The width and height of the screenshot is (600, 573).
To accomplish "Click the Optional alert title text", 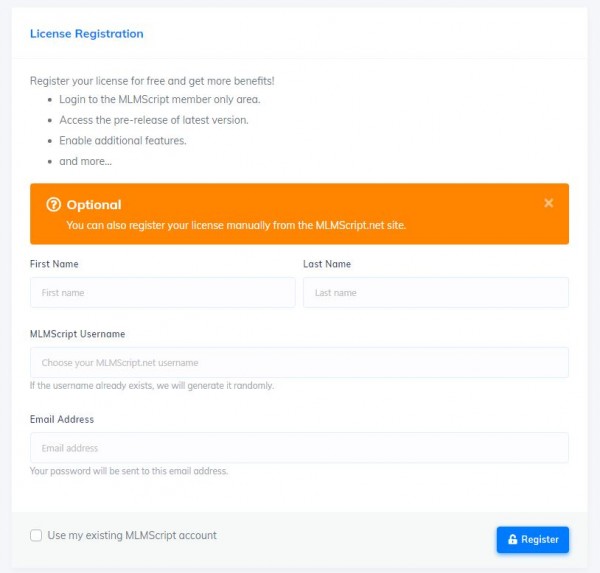I will 94,205.
